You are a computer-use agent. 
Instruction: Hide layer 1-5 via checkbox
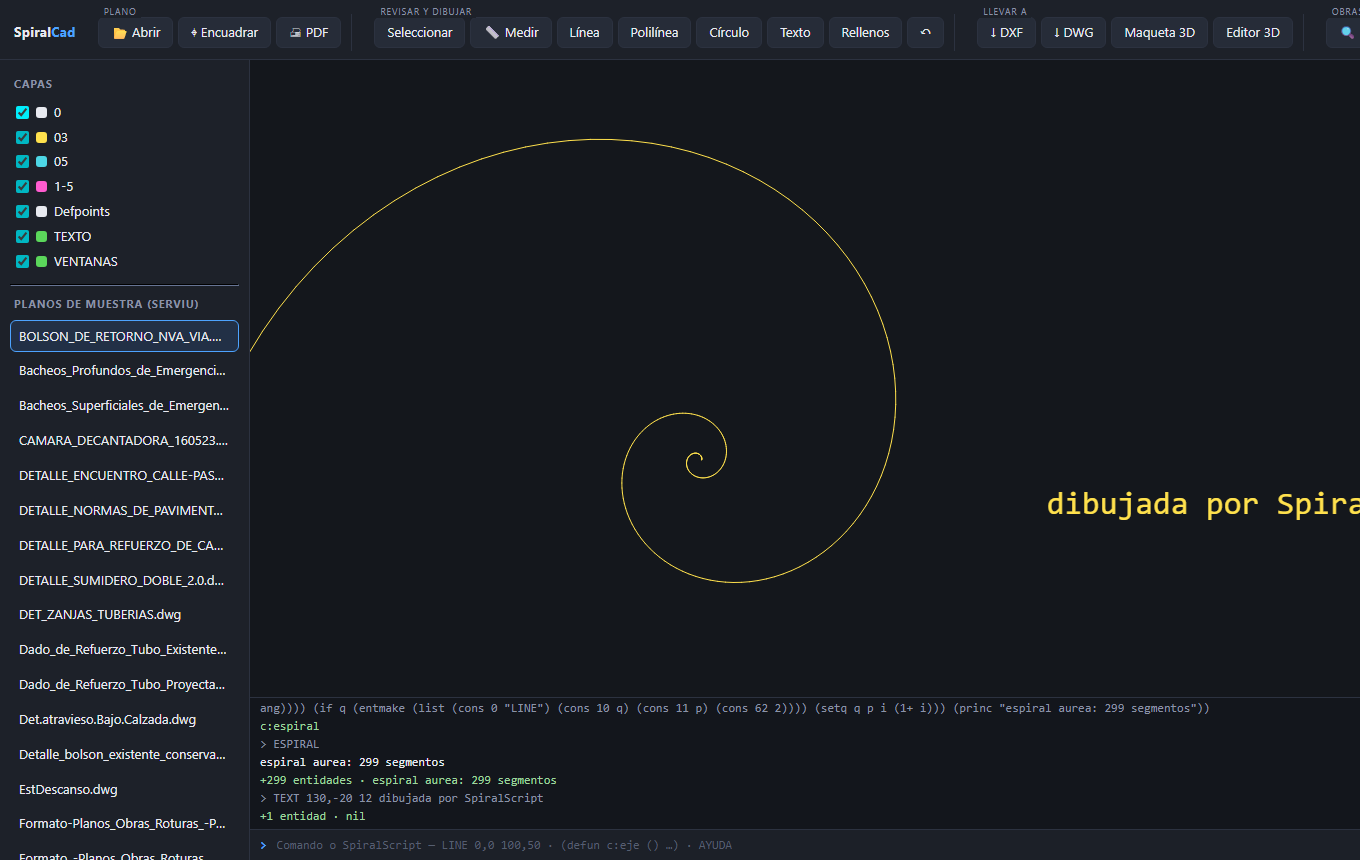click(22, 187)
